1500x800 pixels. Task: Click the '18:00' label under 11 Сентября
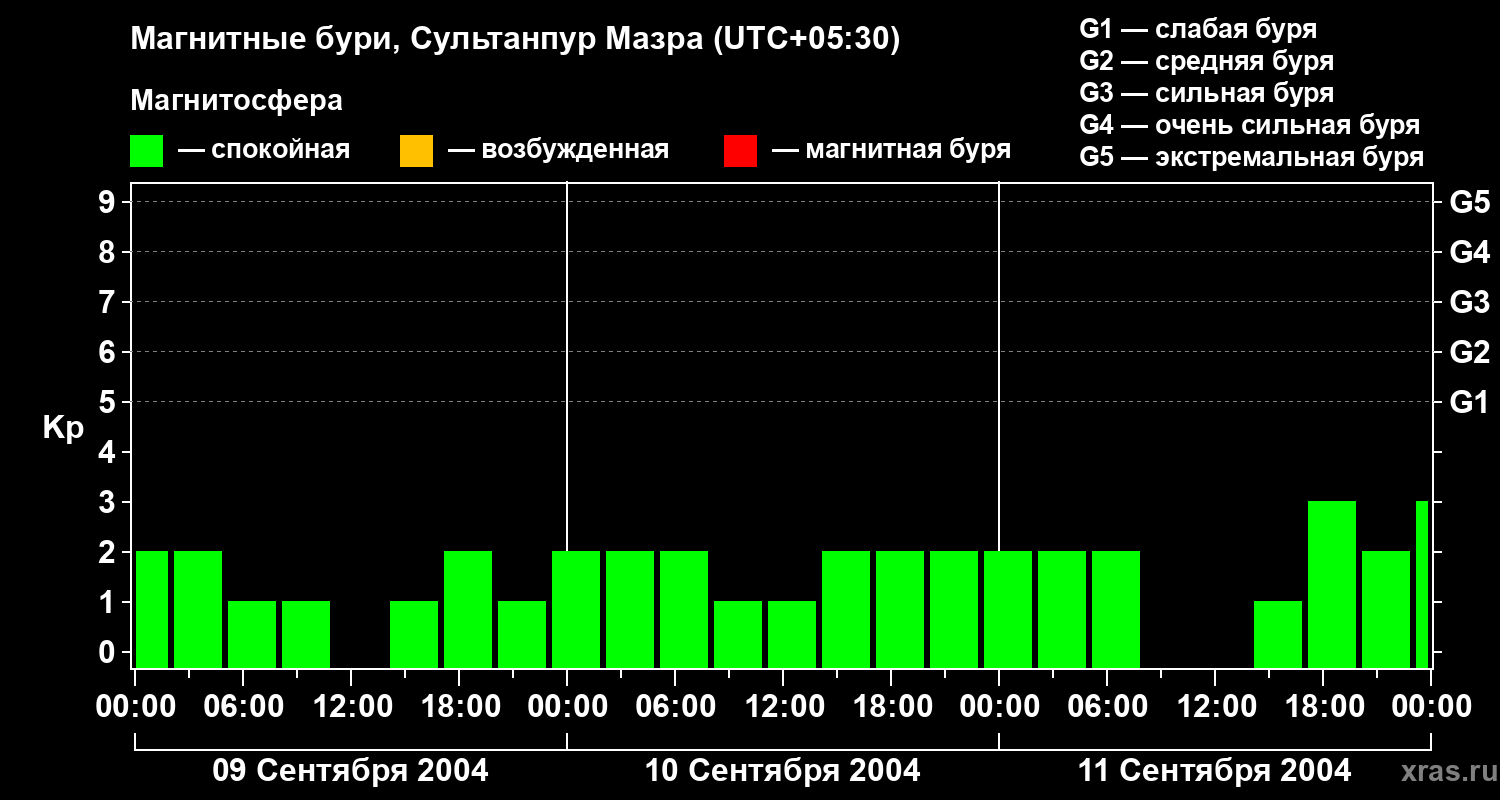coord(1323,707)
